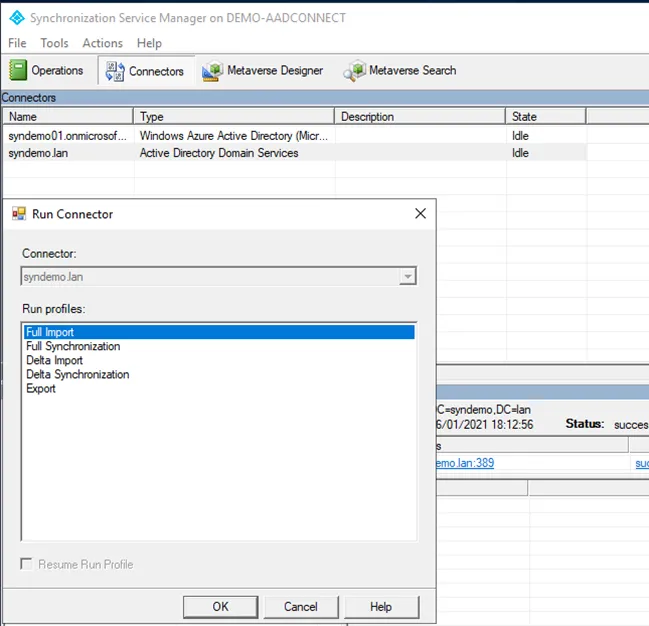The width and height of the screenshot is (649, 626).
Task: Open the Help menu
Action: [149, 43]
